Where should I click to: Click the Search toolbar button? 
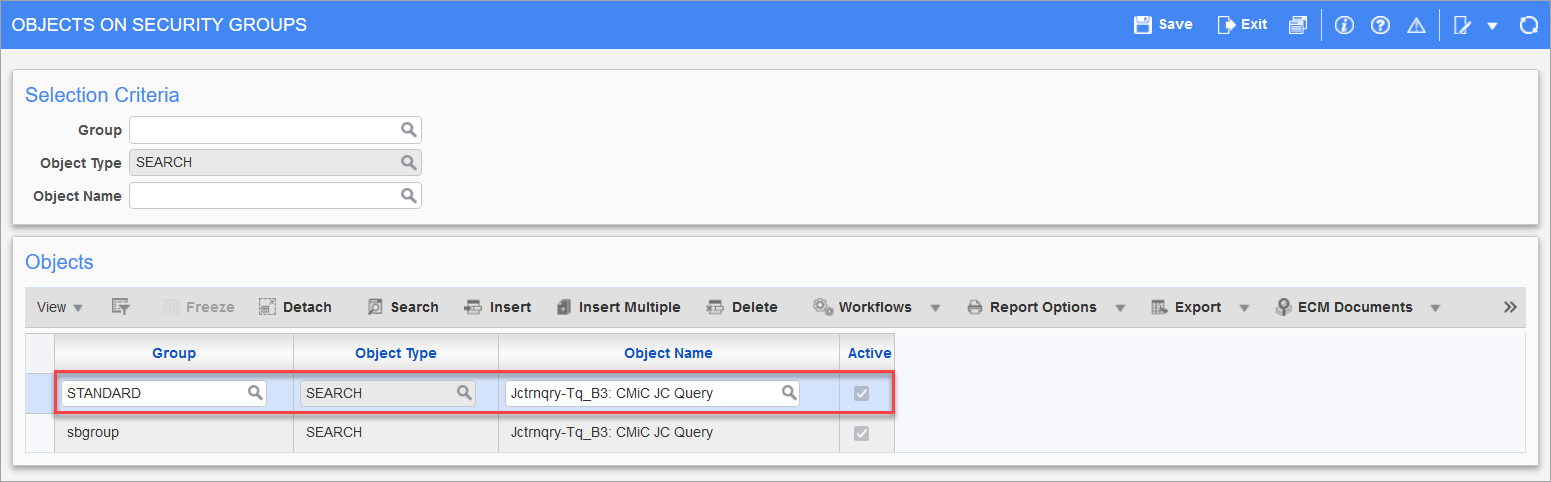403,307
